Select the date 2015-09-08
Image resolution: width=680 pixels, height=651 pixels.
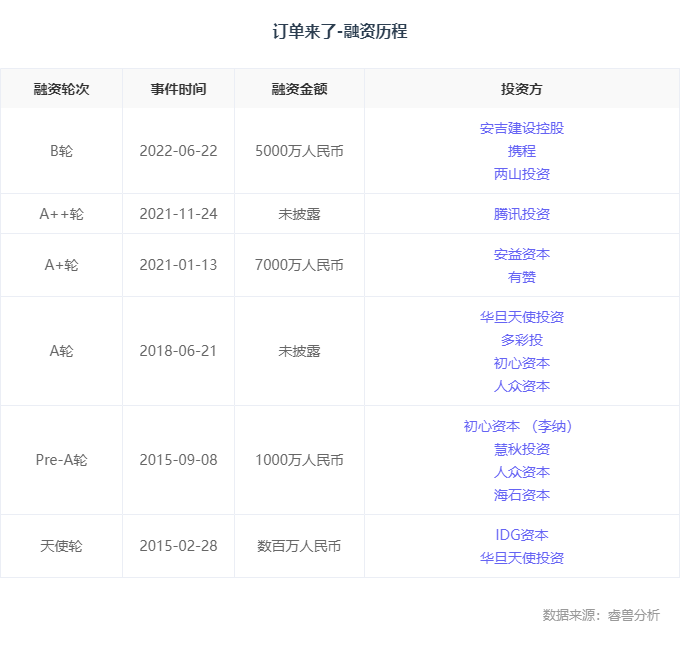pos(178,460)
